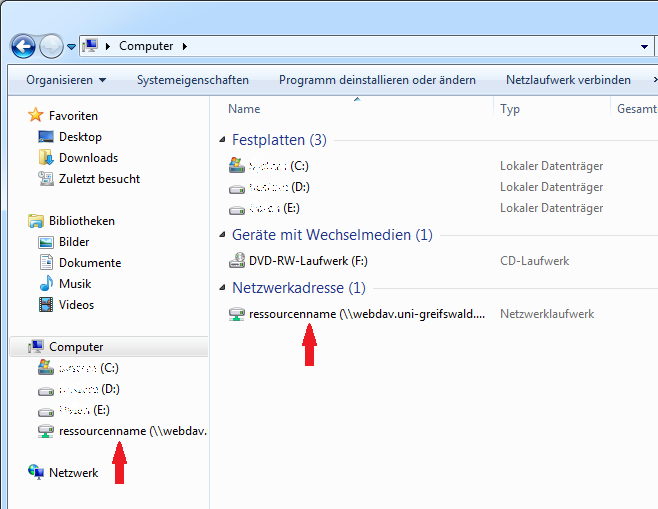Image resolution: width=658 pixels, height=509 pixels.
Task: Open the DVD-RW-Laufwerk (F:) drive icon
Action: (237, 261)
